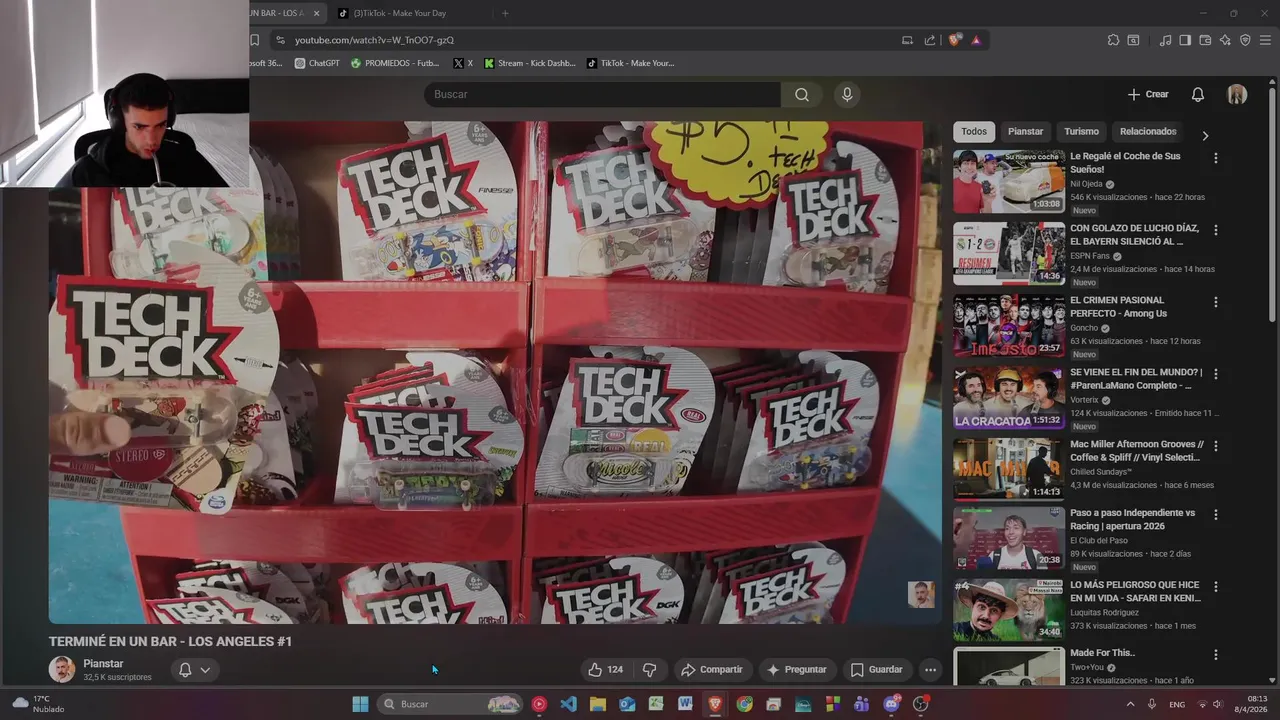1280x720 pixels.
Task: Open Discord from the taskbar
Action: tap(891, 704)
